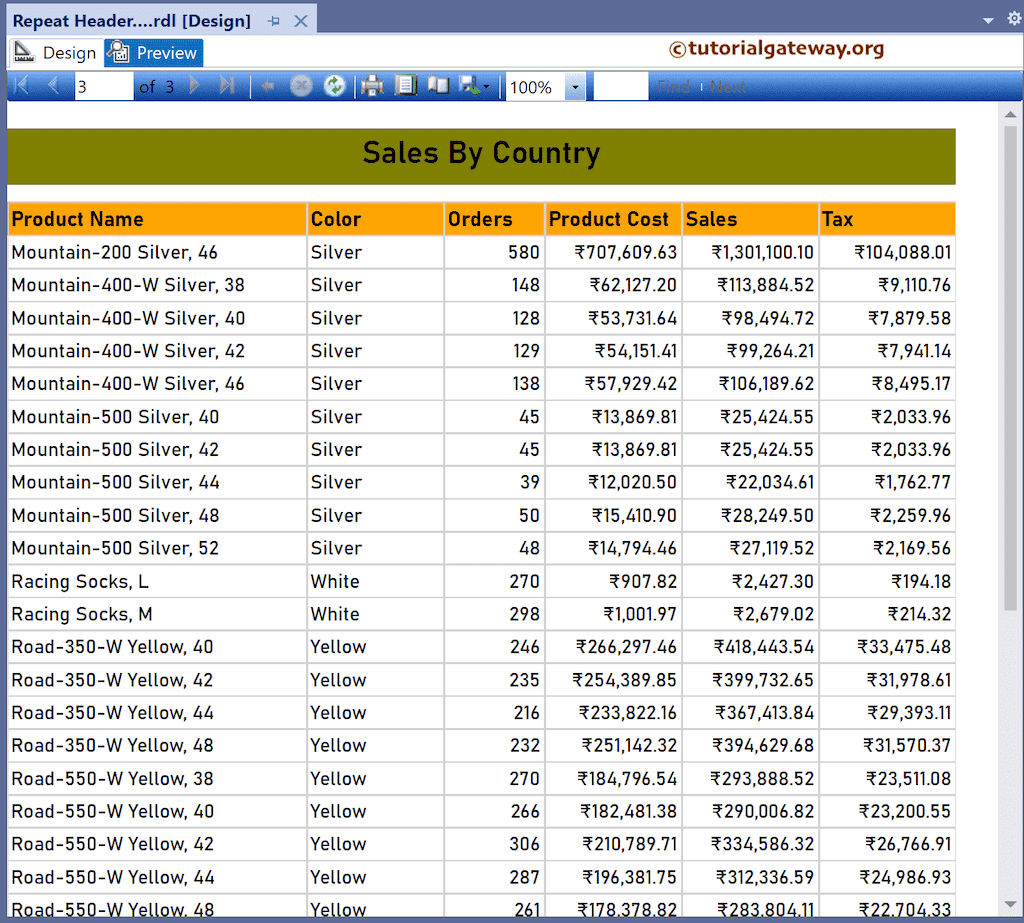The image size is (1024, 923).
Task: Go to the first report page
Action: (x=20, y=87)
